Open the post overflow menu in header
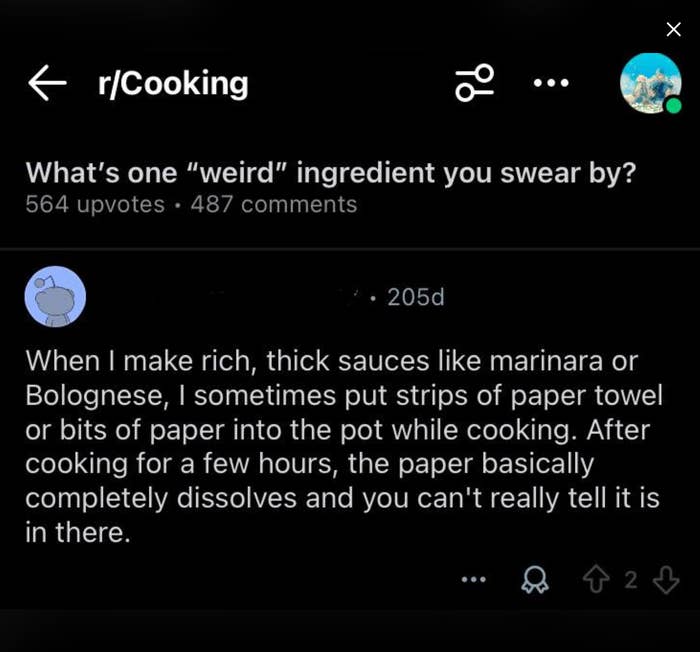The width and height of the screenshot is (700, 652). (550, 83)
